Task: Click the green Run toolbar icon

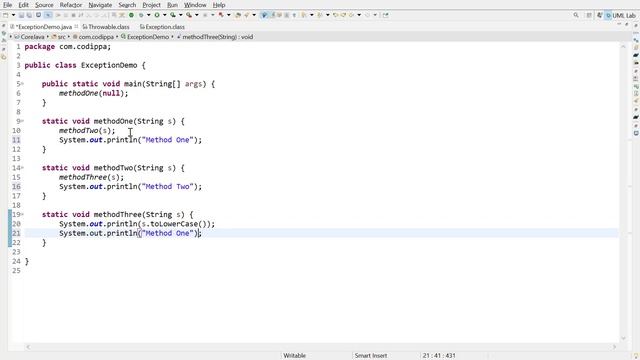Action: (x=157, y=15)
